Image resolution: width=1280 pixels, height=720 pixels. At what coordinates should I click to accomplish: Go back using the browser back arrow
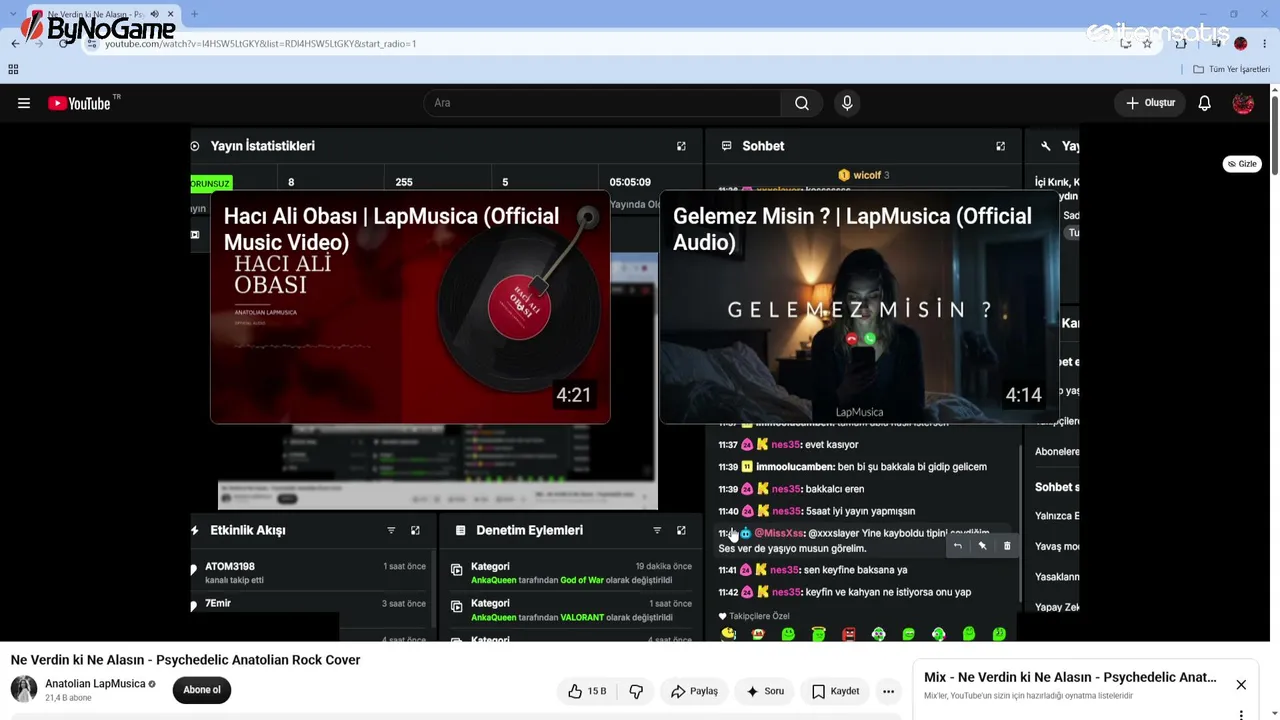coord(15,44)
